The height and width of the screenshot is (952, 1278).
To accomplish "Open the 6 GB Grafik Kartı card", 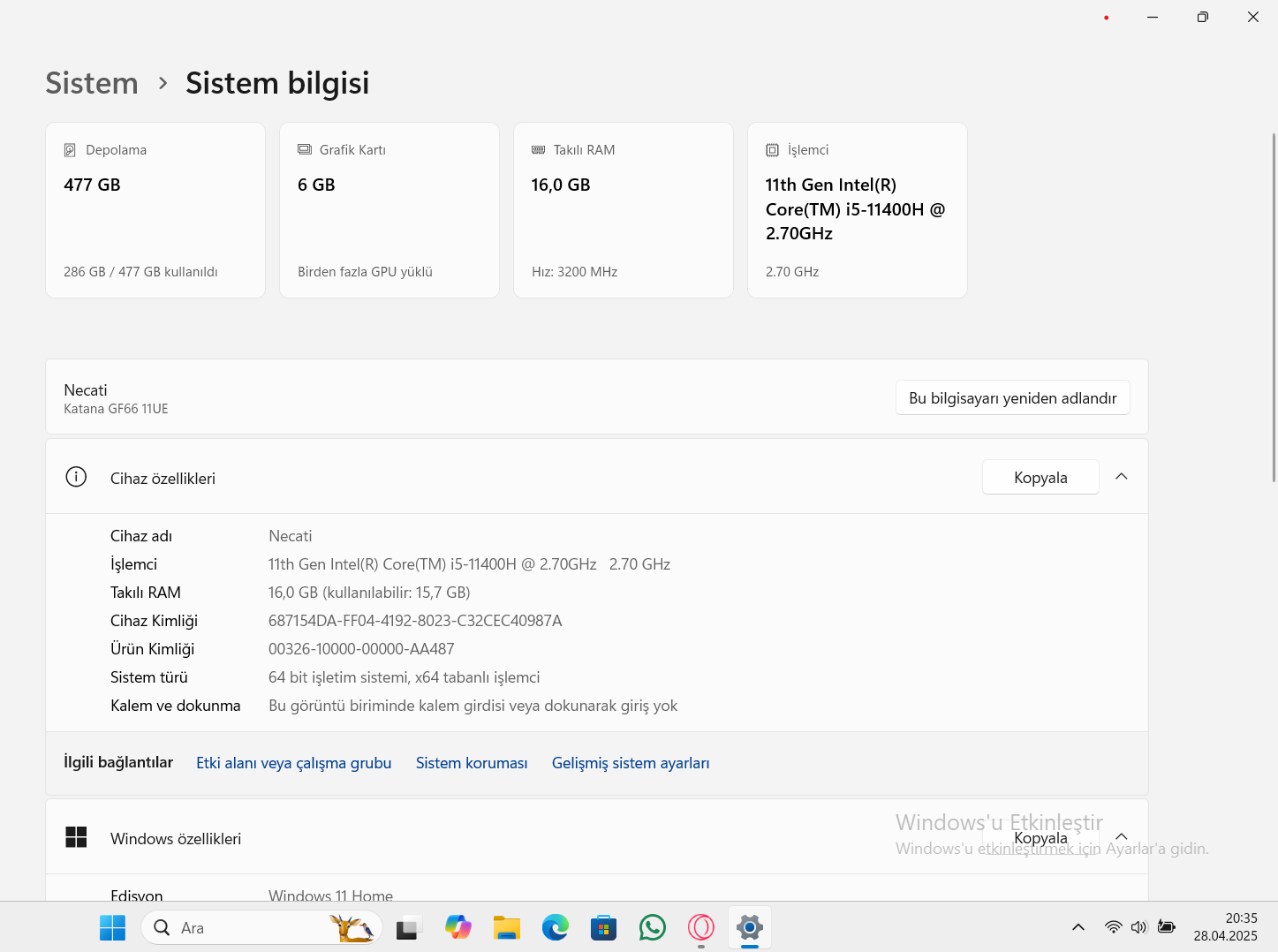I will pyautogui.click(x=389, y=210).
